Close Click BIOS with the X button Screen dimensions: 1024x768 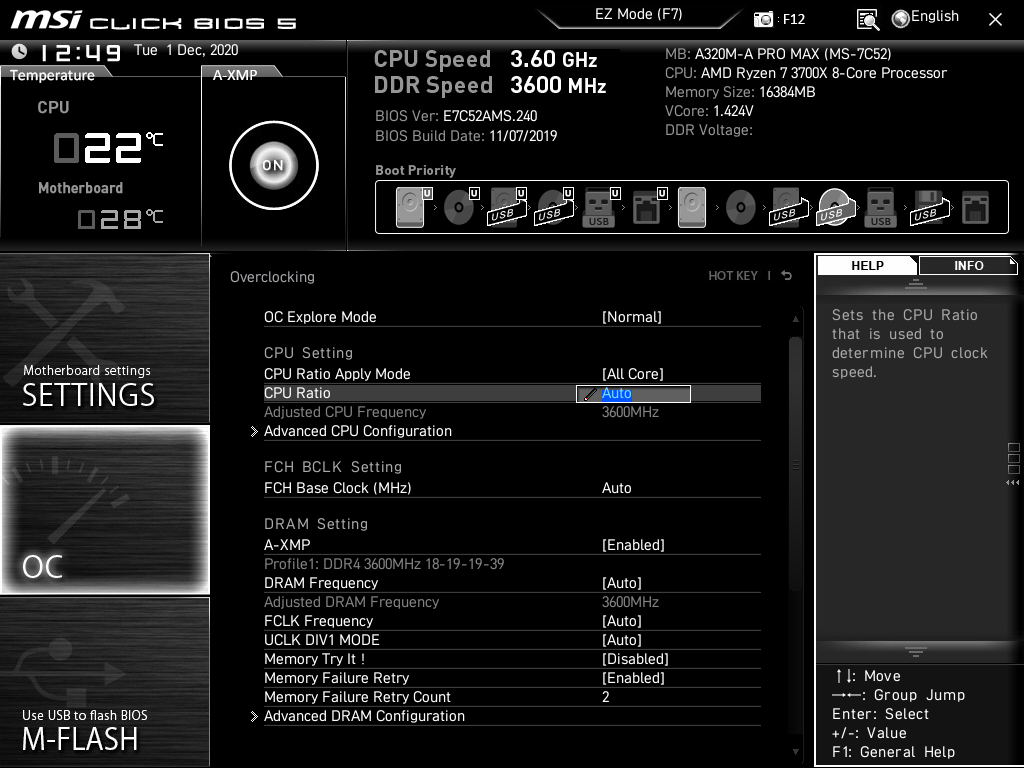click(x=995, y=20)
